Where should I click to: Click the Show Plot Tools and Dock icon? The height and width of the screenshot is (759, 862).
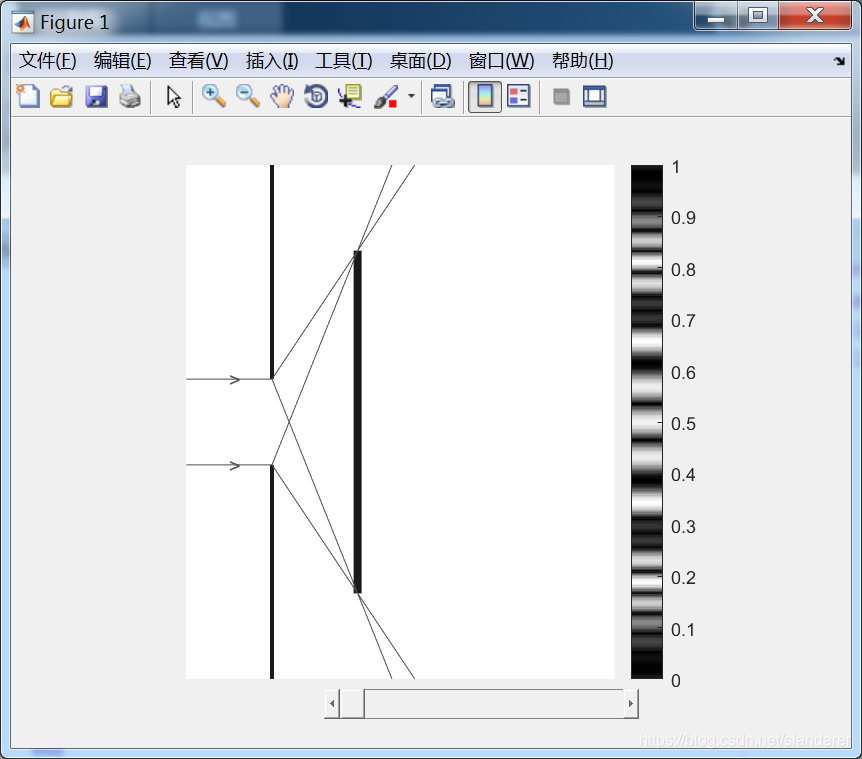click(595, 97)
